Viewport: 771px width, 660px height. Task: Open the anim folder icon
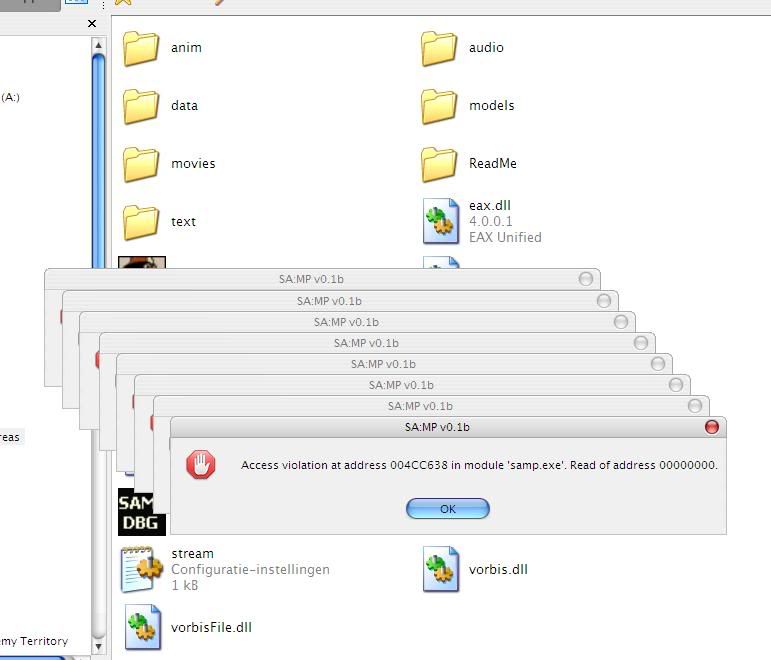141,48
